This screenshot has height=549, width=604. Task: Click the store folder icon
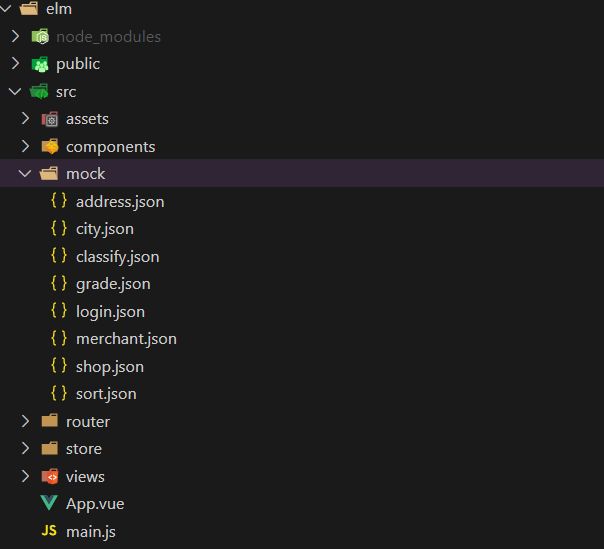(50, 448)
